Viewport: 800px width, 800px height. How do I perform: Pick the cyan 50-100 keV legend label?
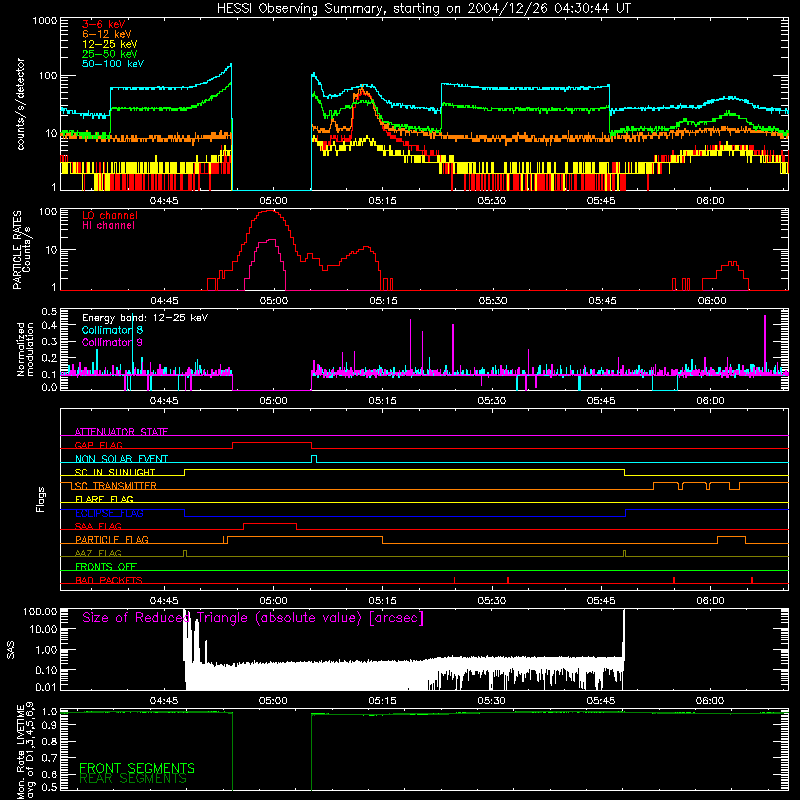click(x=113, y=64)
